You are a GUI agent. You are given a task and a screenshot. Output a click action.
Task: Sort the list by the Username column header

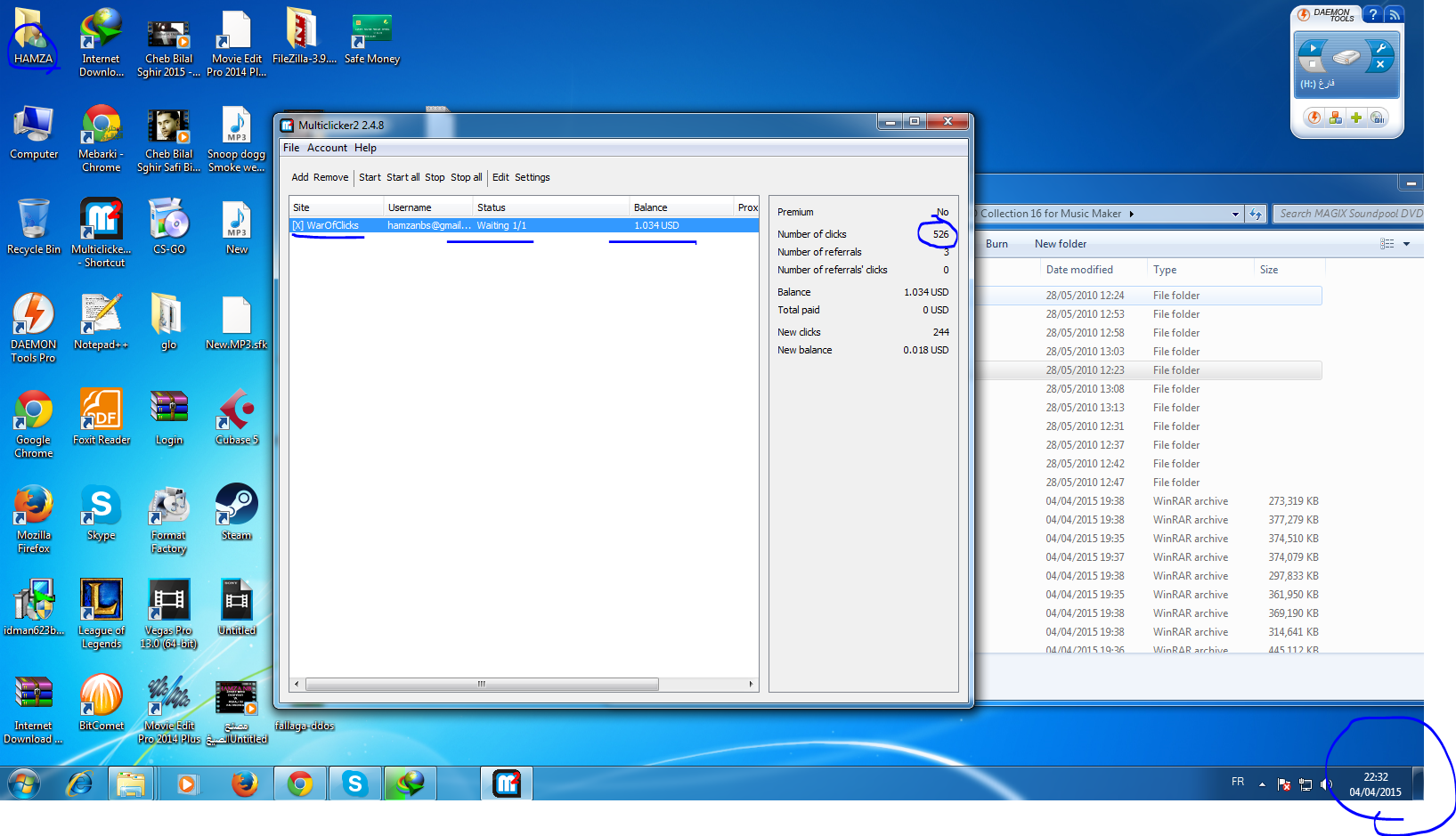[x=428, y=207]
